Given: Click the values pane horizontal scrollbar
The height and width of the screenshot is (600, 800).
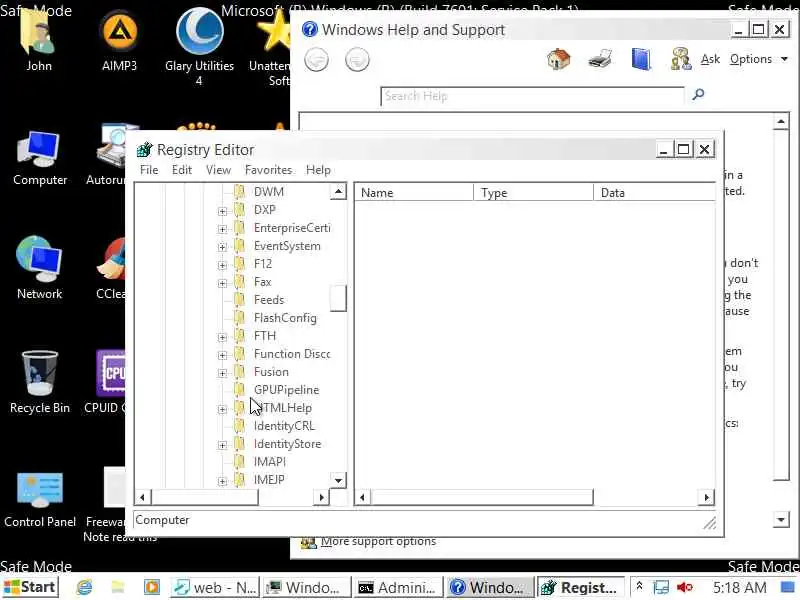Looking at the screenshot, I should [x=482, y=497].
